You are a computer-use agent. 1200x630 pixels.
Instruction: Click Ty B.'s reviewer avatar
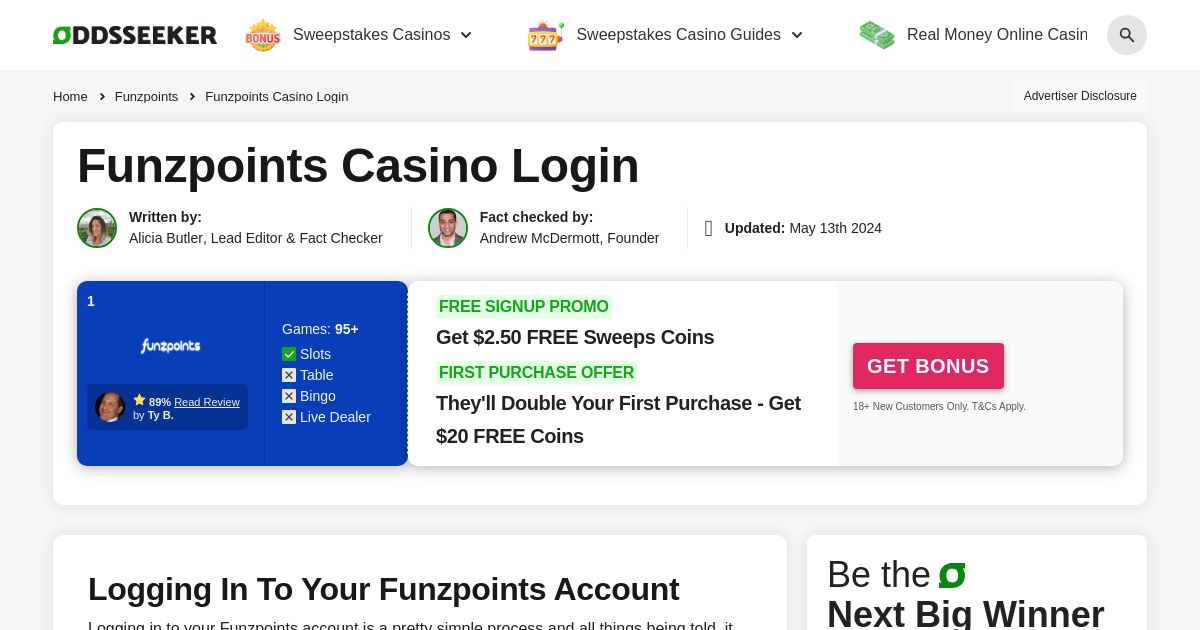[110, 407]
